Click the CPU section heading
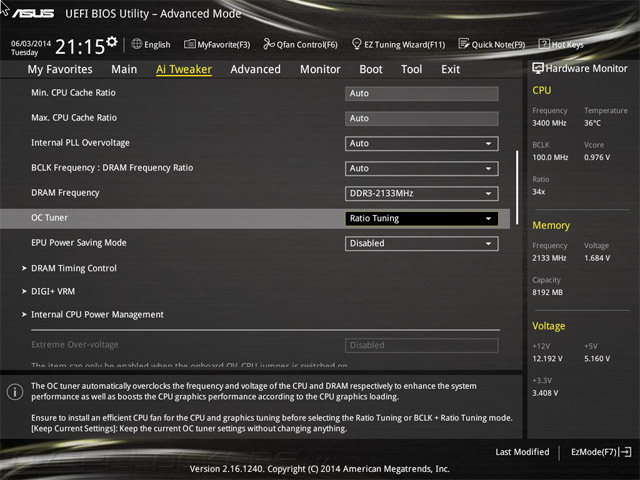The height and width of the screenshot is (480, 640). (x=542, y=90)
